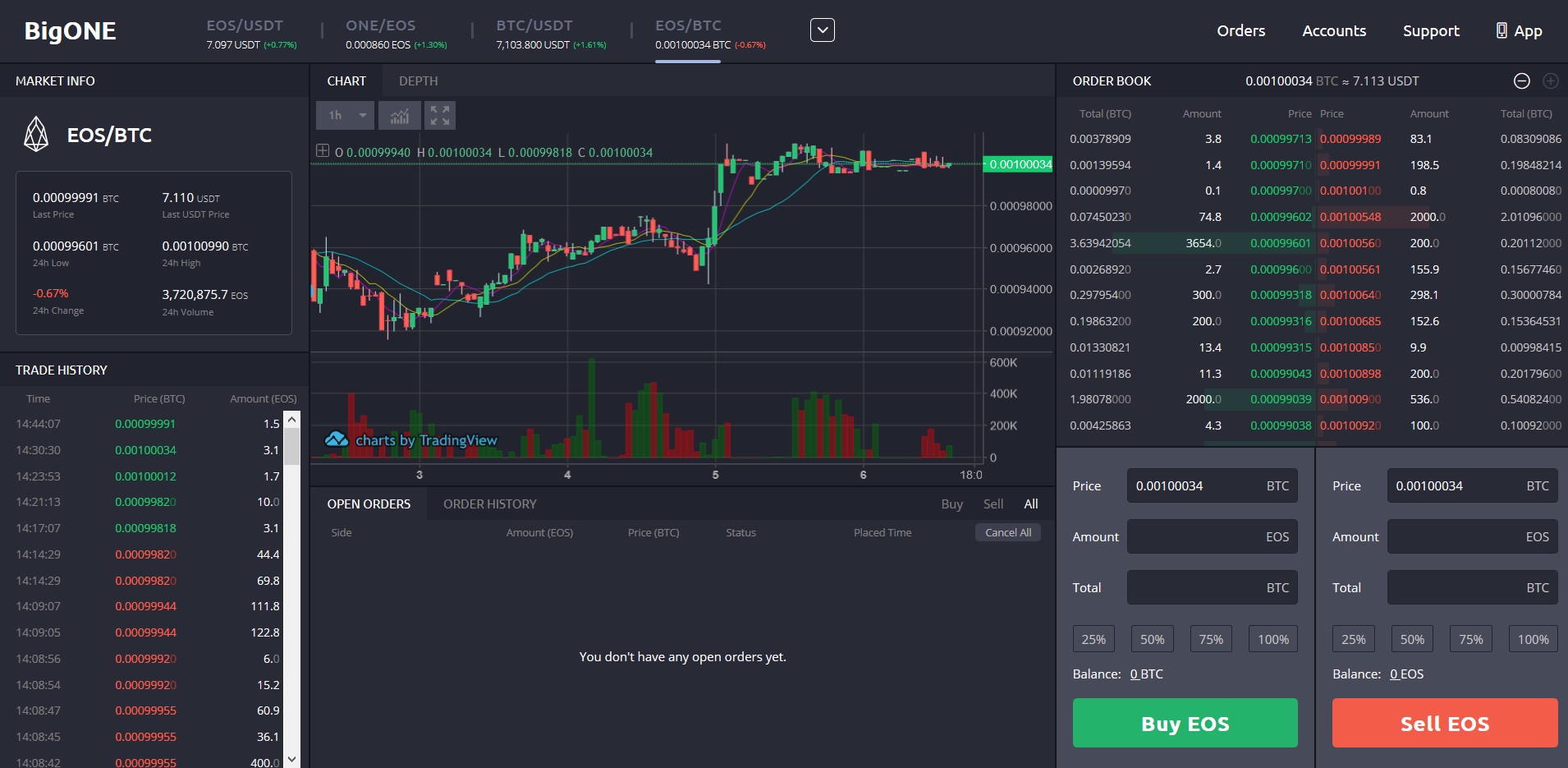Click the trade history scrollbar thumb
1568x768 pixels.
coord(291,448)
